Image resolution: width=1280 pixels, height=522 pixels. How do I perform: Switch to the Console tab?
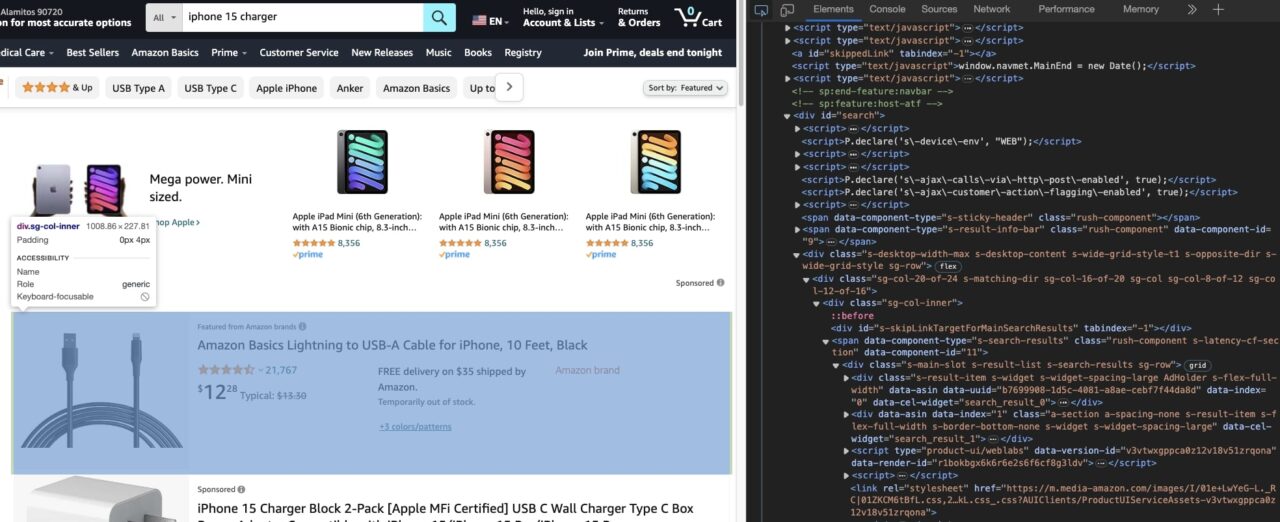pyautogui.click(x=887, y=9)
